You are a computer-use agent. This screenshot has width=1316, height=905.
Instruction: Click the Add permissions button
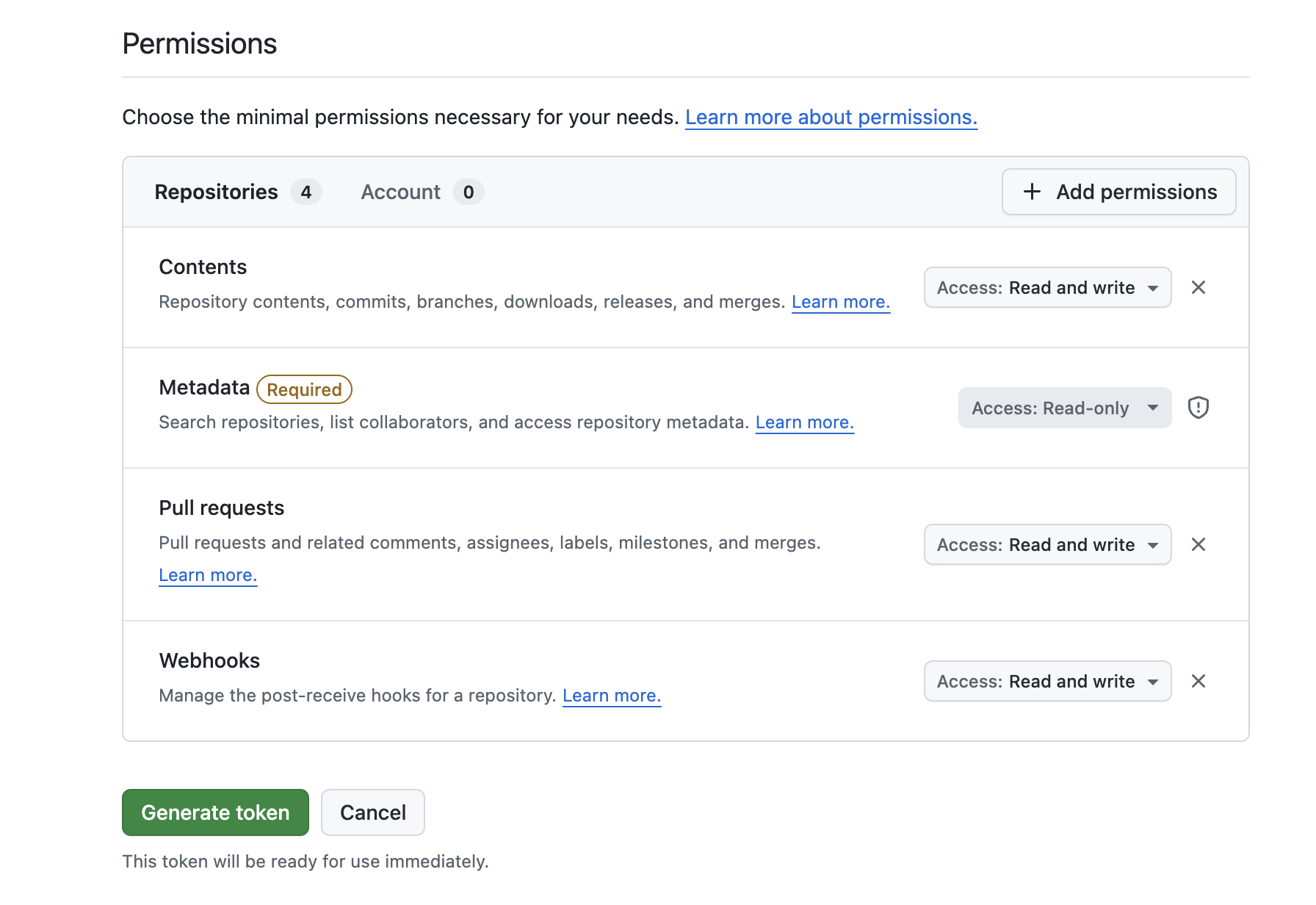tap(1118, 192)
